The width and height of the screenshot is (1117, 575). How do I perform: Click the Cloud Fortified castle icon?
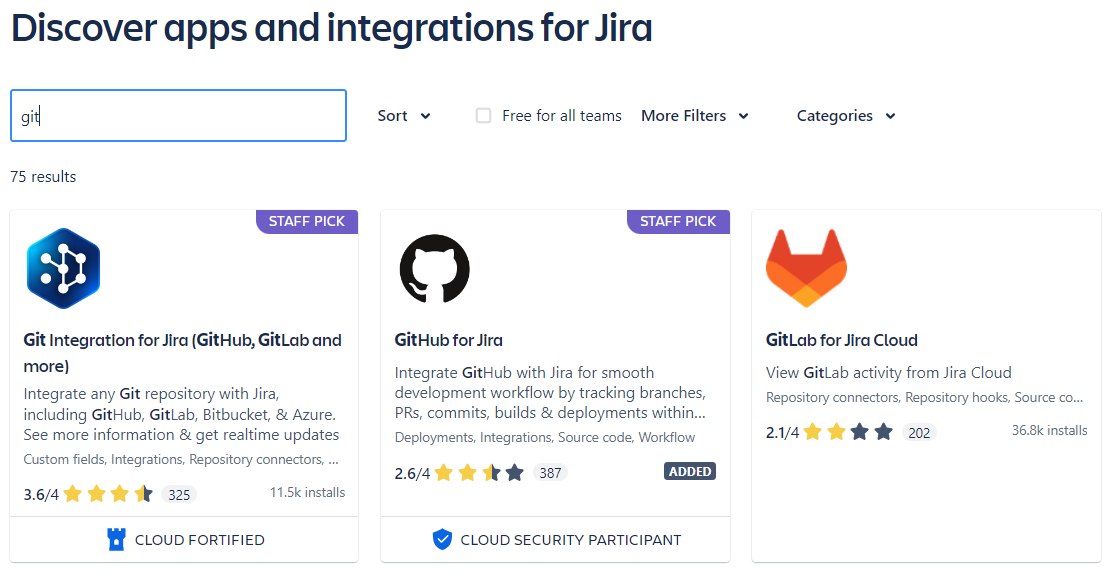click(116, 540)
